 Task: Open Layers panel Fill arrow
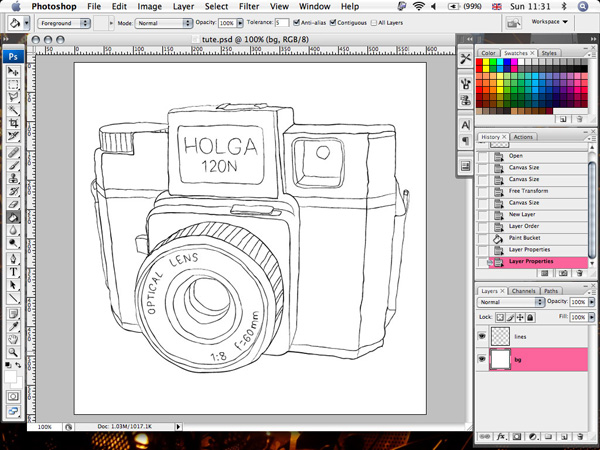[x=592, y=317]
